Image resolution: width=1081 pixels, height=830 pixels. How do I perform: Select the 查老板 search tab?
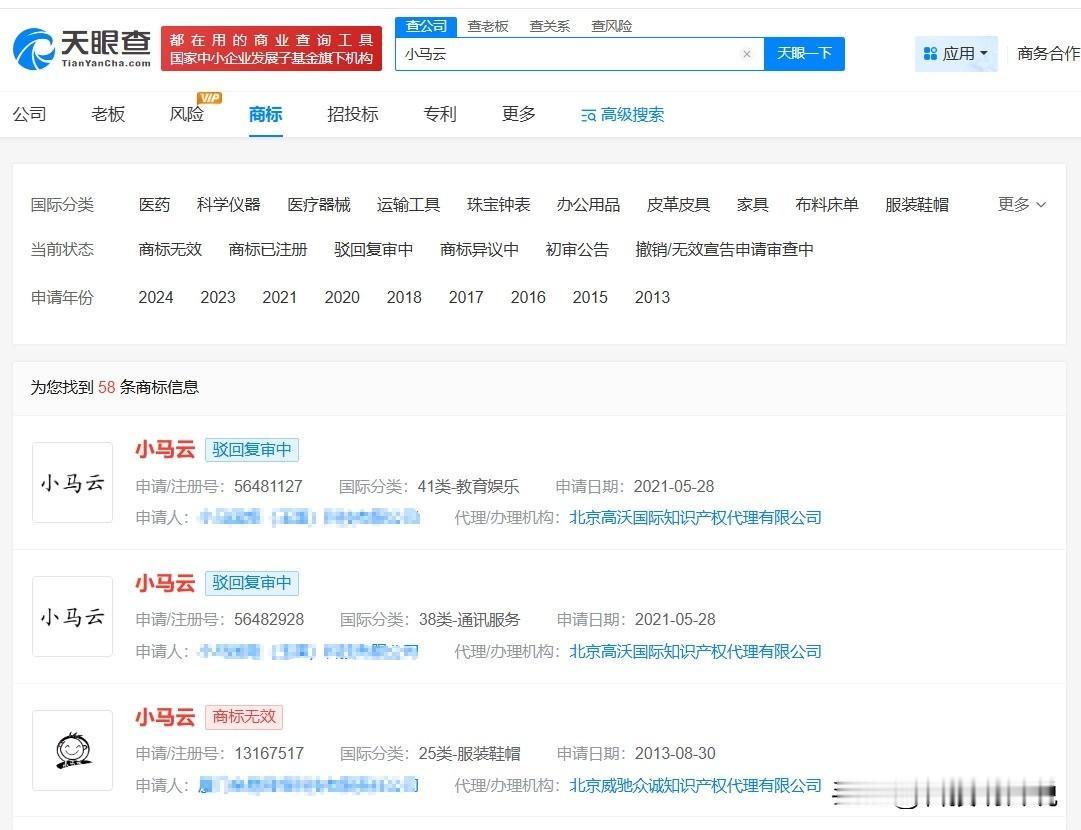[488, 26]
